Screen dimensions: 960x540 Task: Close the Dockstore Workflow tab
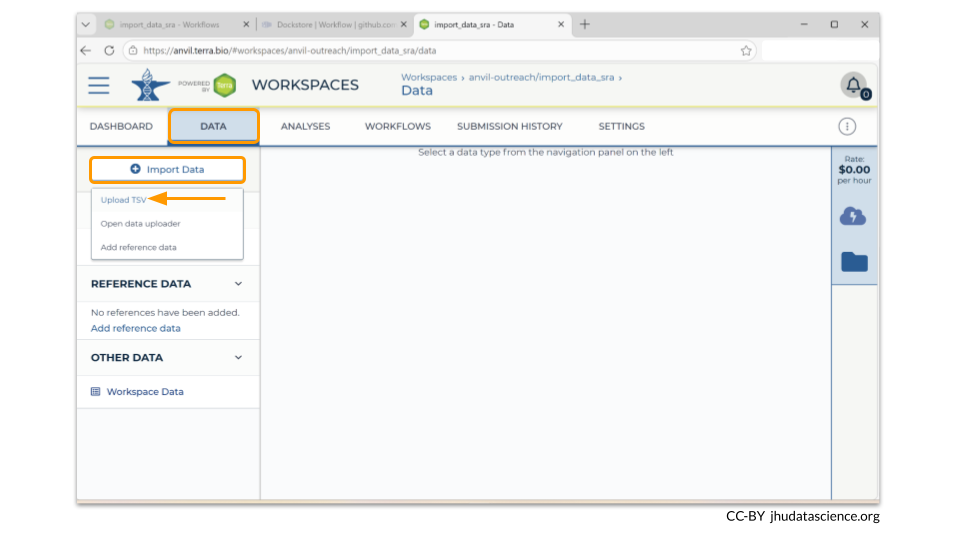[403, 24]
